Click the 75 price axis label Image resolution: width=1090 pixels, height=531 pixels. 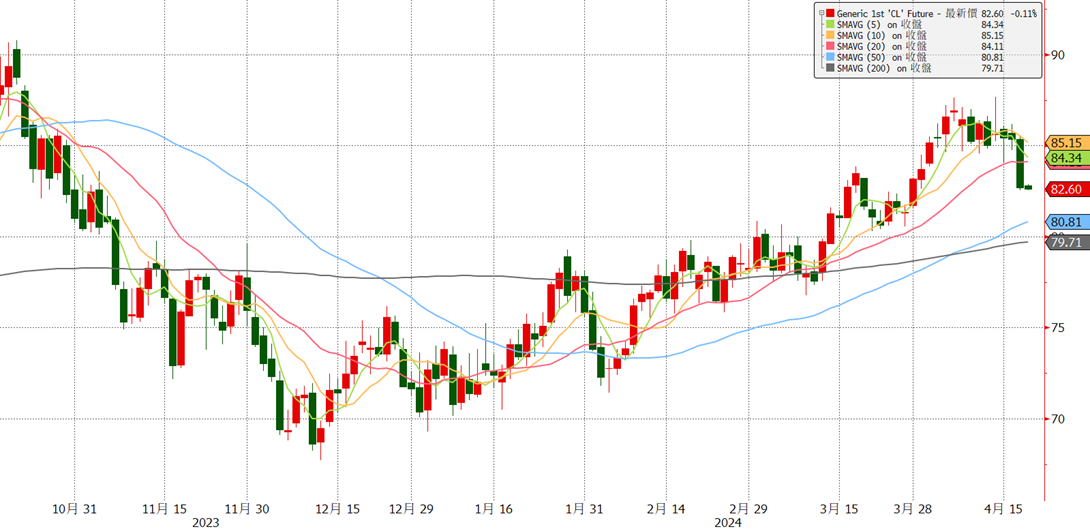click(1058, 327)
